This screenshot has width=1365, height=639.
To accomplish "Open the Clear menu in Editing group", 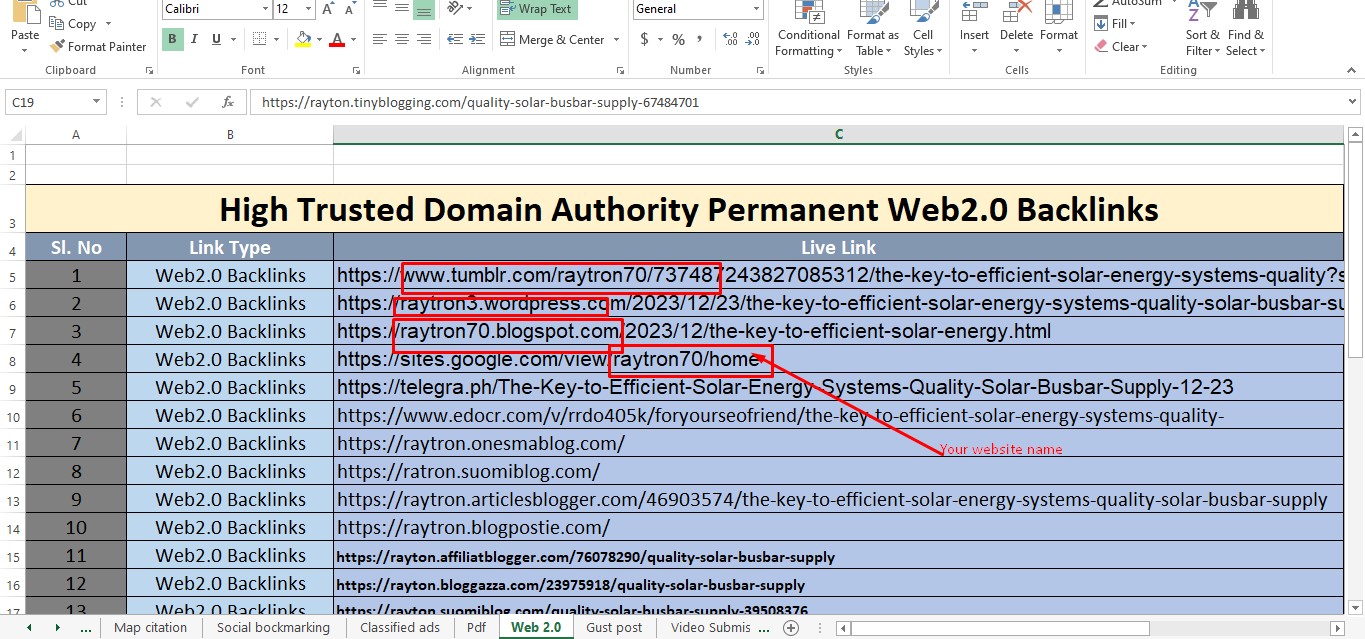I will tap(1121, 46).
